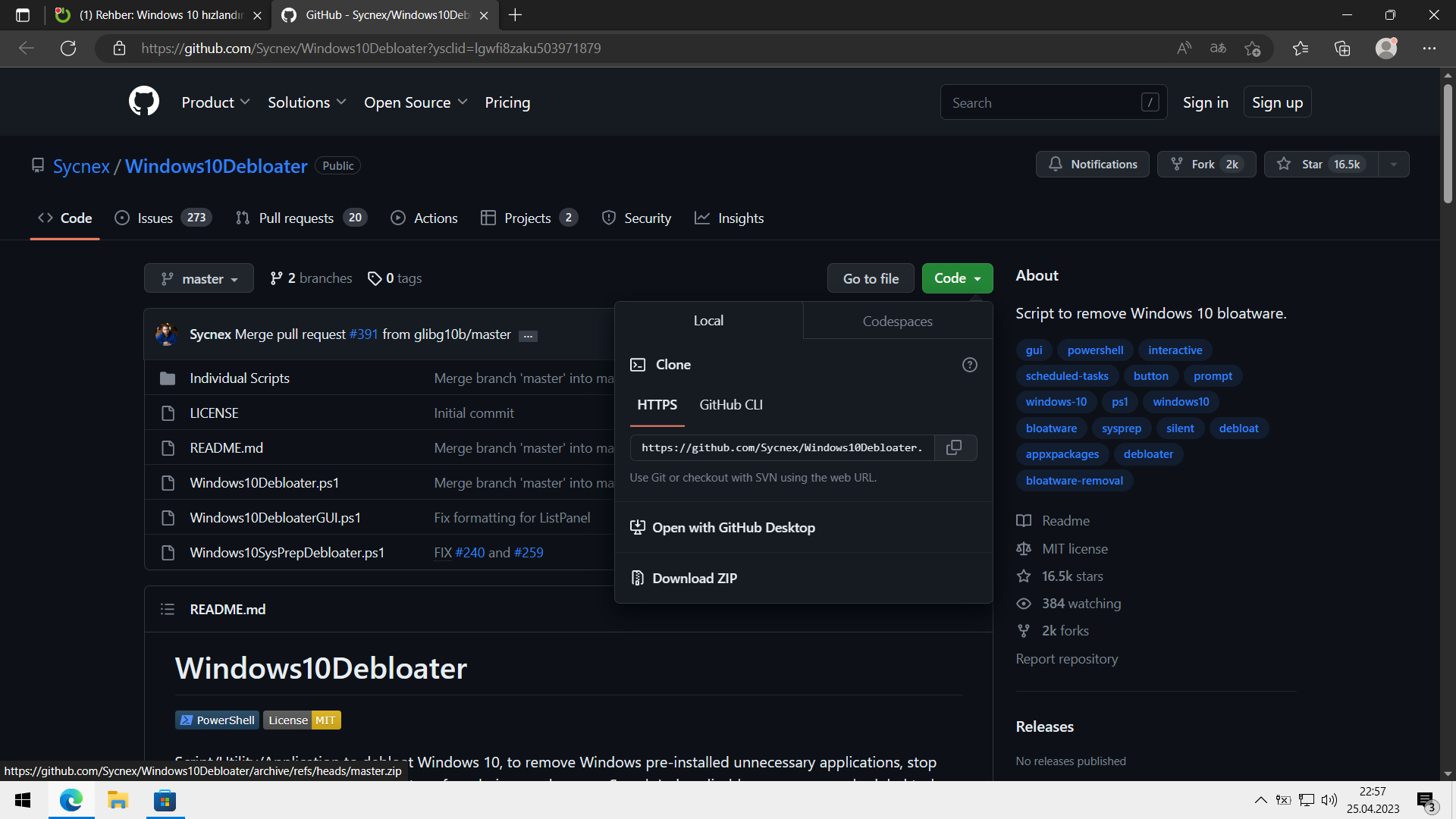Screen dimensions: 1456x819
Task: Open Windows10DebloaterGUI.ps1 file link
Action: (x=275, y=518)
